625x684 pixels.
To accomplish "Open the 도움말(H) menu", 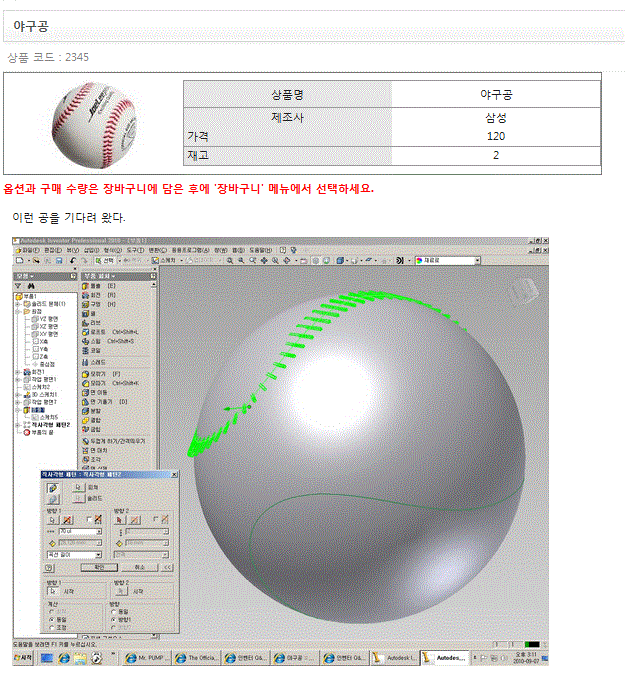I will click(260, 250).
